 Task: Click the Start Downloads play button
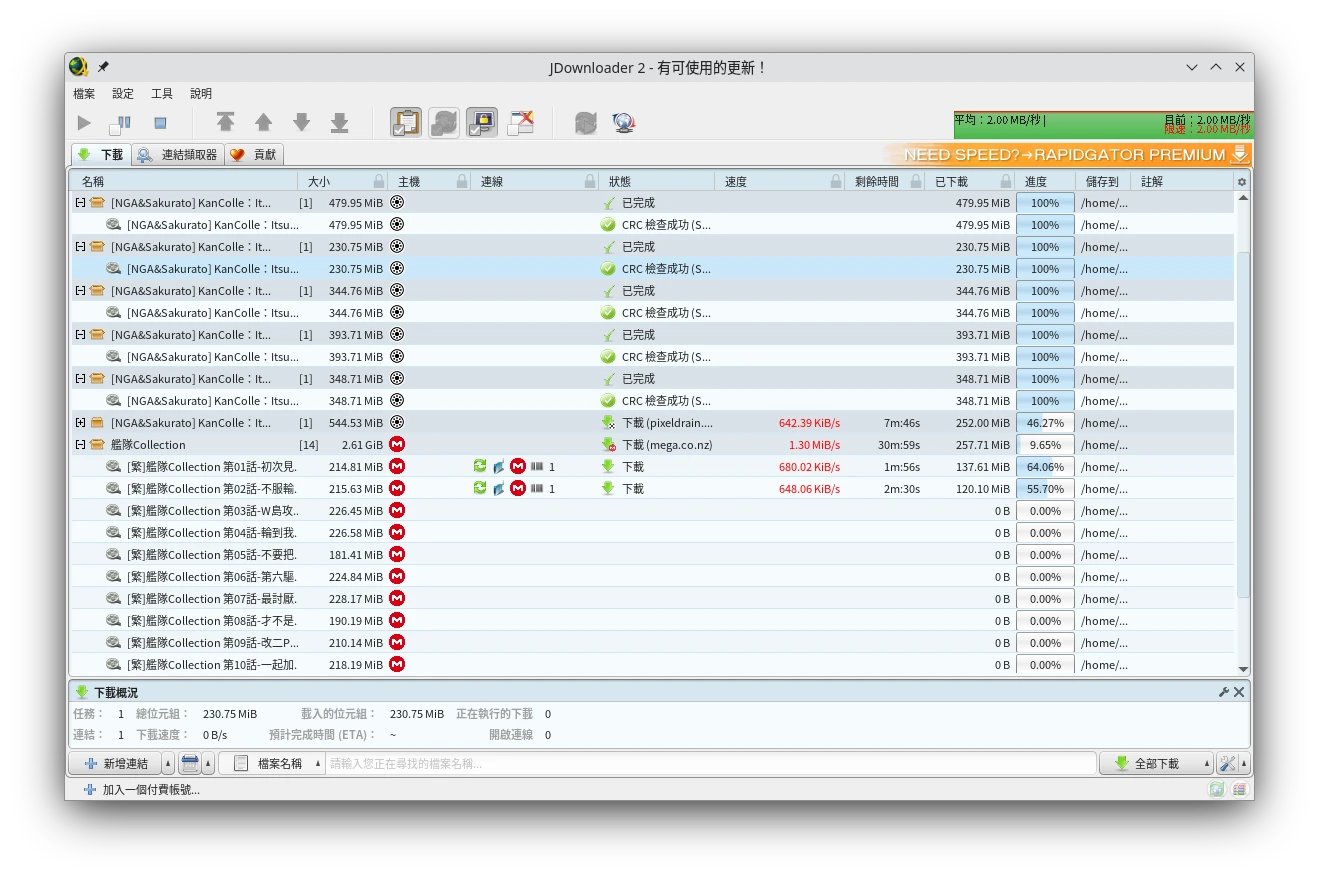(x=84, y=123)
